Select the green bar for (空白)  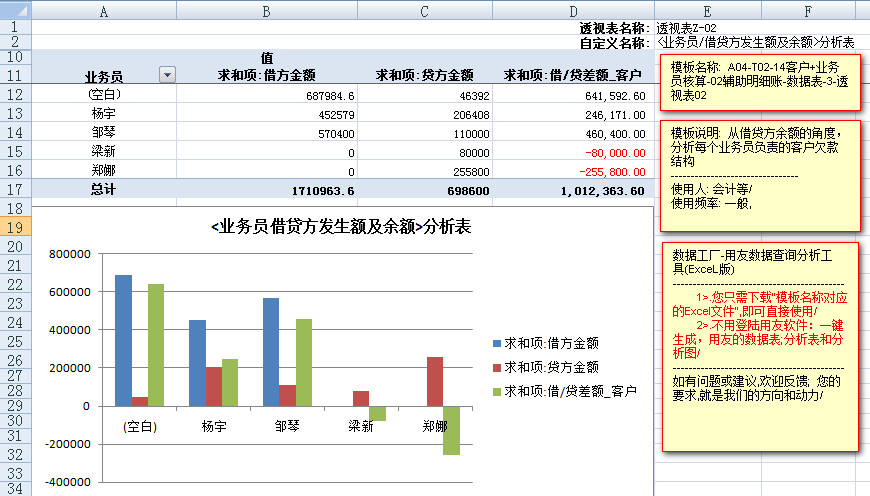156,345
